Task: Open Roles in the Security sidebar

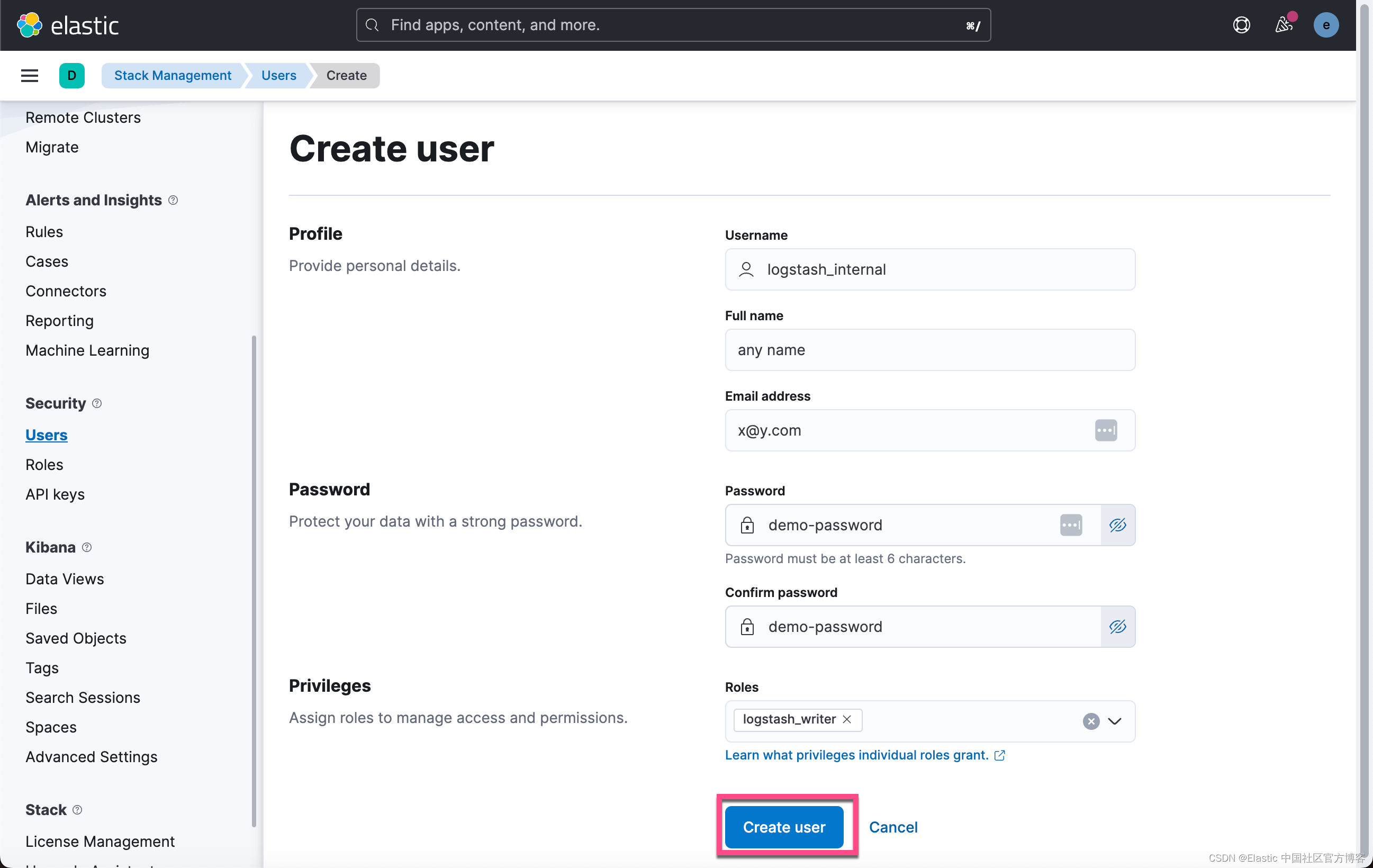Action: pos(44,464)
